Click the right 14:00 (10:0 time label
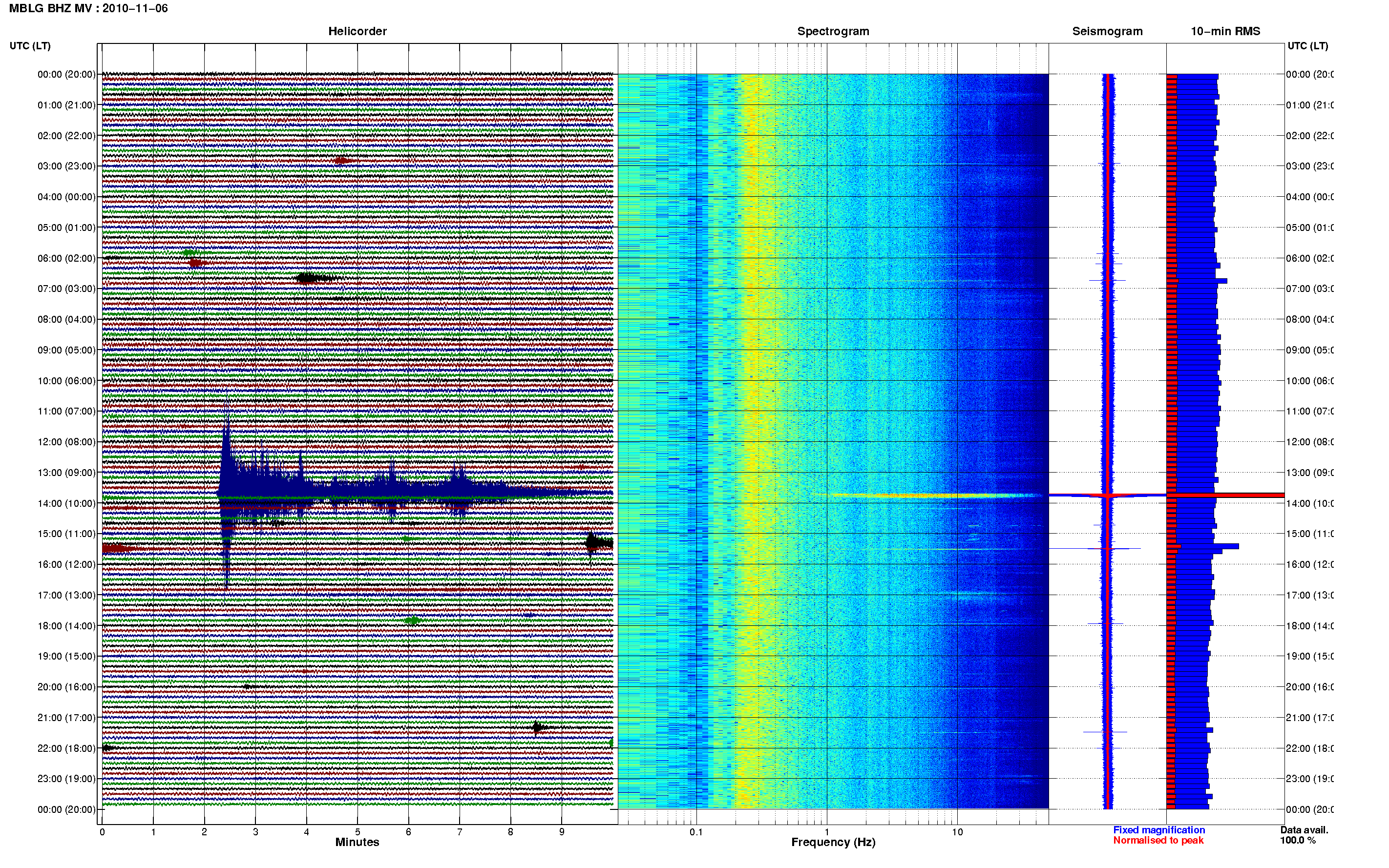1389x868 pixels. (x=1310, y=503)
